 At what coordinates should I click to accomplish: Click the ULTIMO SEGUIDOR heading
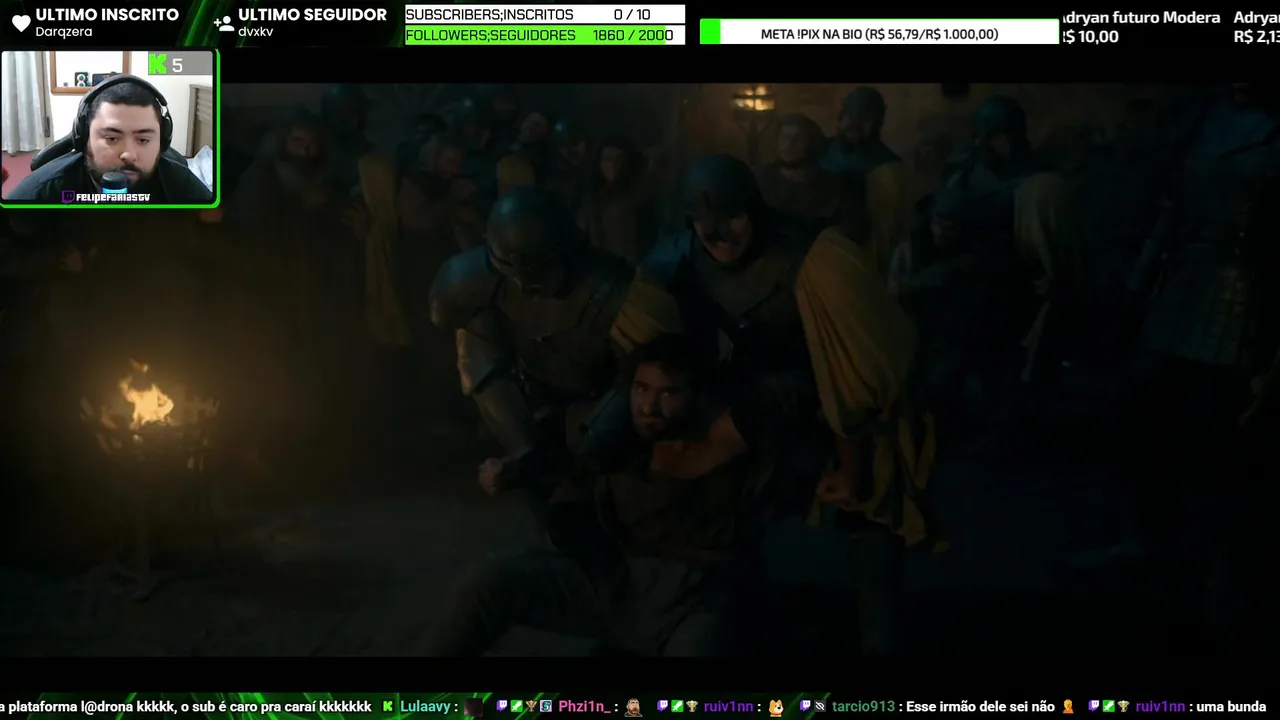click(312, 14)
